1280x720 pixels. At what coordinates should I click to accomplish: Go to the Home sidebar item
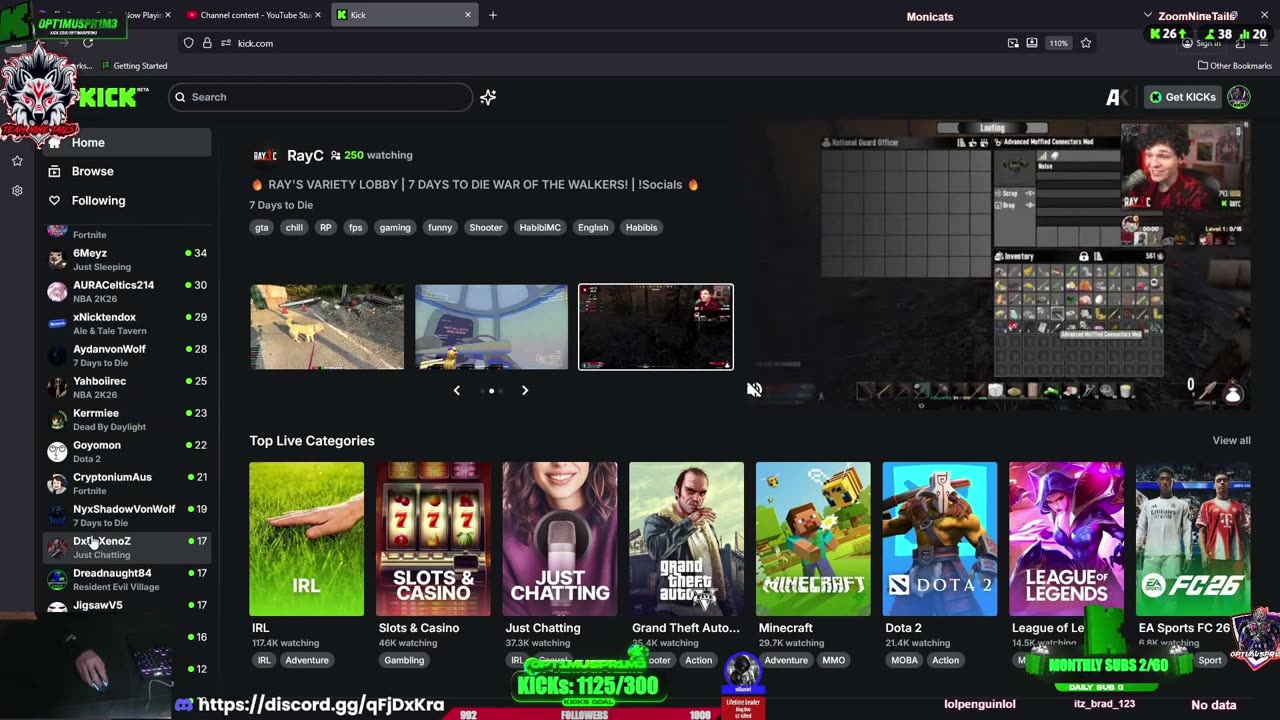point(127,142)
